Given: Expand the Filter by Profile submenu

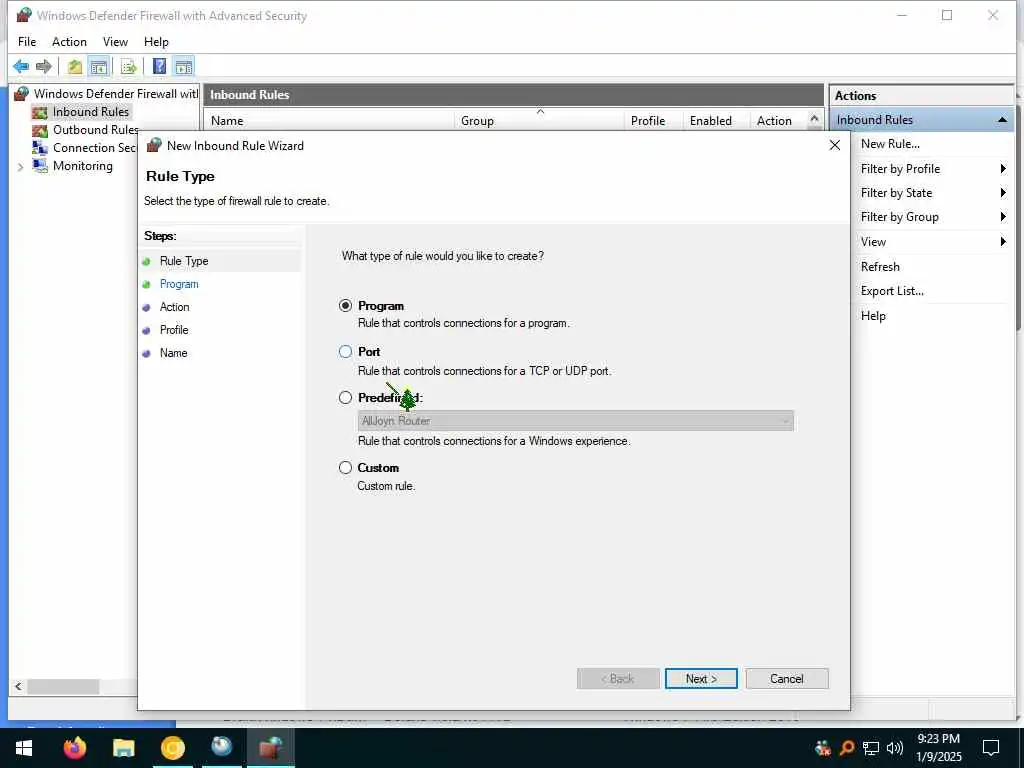Looking at the screenshot, I should [x=1003, y=168].
